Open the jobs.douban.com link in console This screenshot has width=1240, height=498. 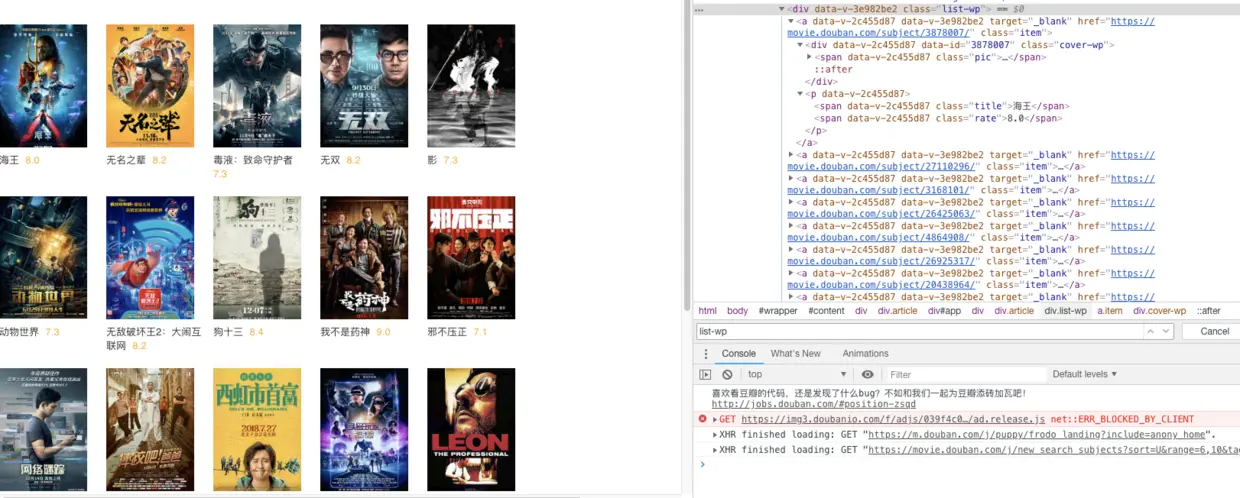813,404
